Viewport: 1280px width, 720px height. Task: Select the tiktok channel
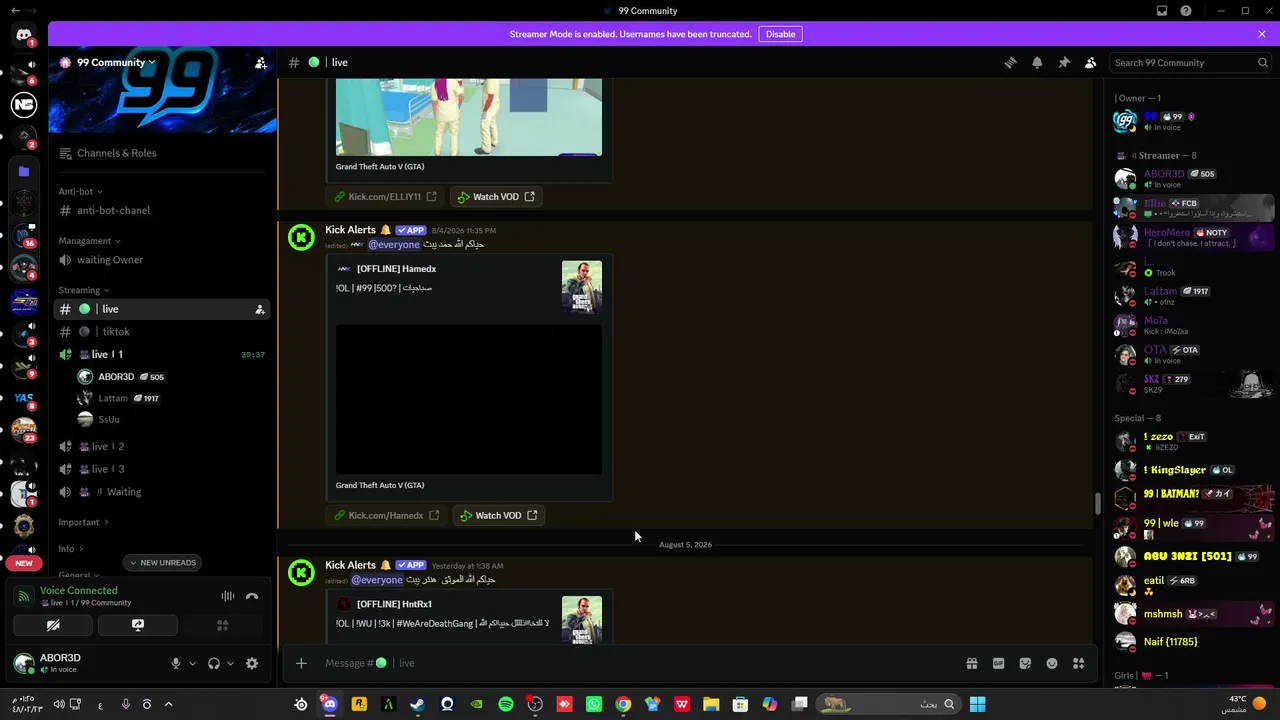coord(162,332)
